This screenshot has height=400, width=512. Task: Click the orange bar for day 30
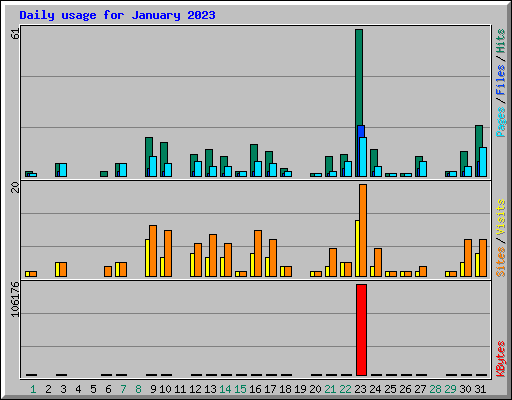point(468,258)
